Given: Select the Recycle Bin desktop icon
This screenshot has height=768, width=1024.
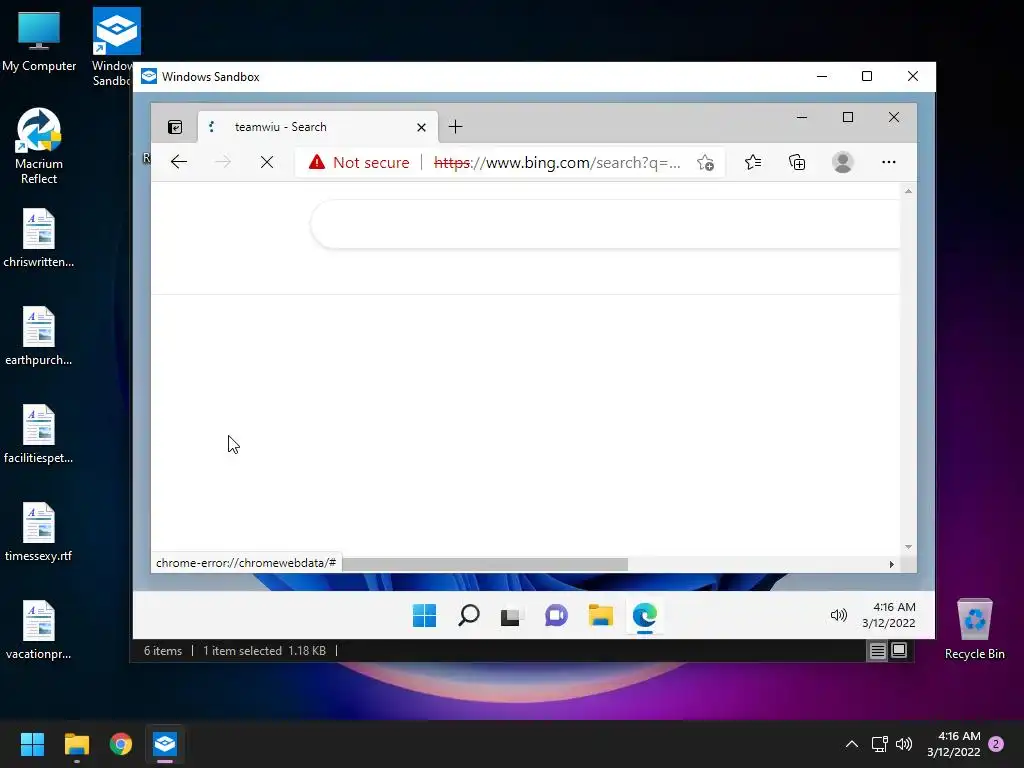Looking at the screenshot, I should click(974, 629).
